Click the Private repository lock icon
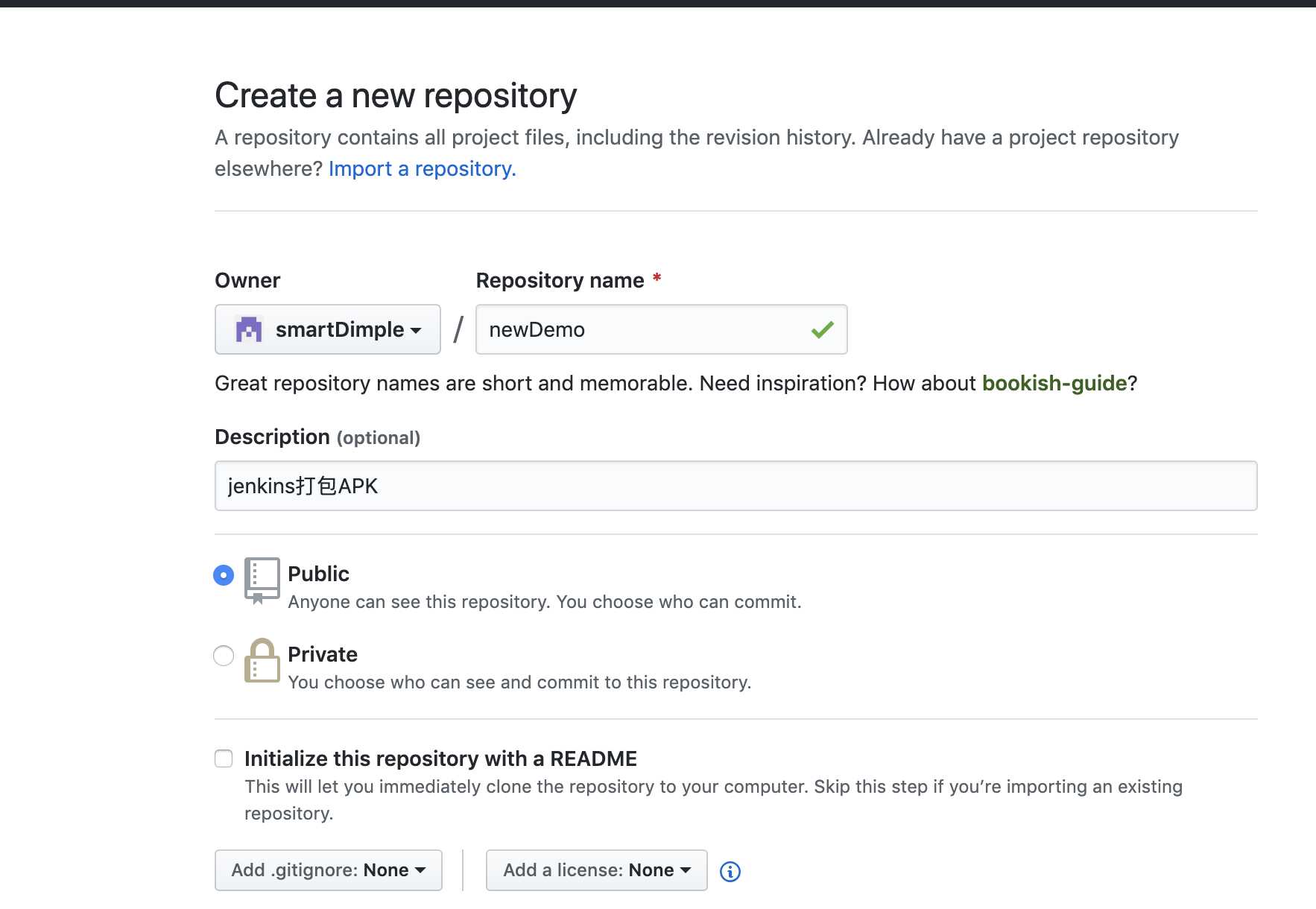 pos(262,660)
